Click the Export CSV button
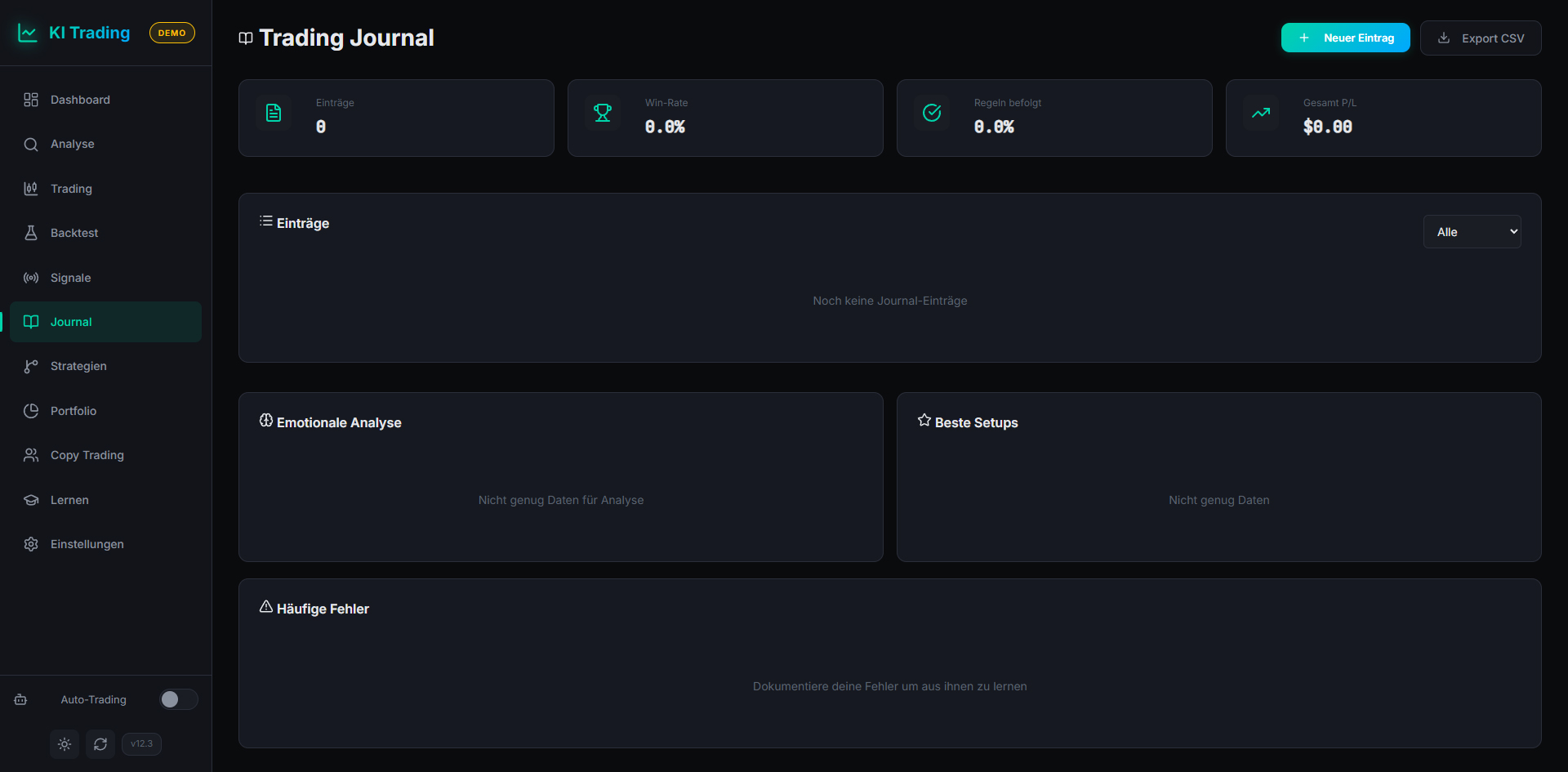This screenshot has width=1568, height=772. [1480, 38]
